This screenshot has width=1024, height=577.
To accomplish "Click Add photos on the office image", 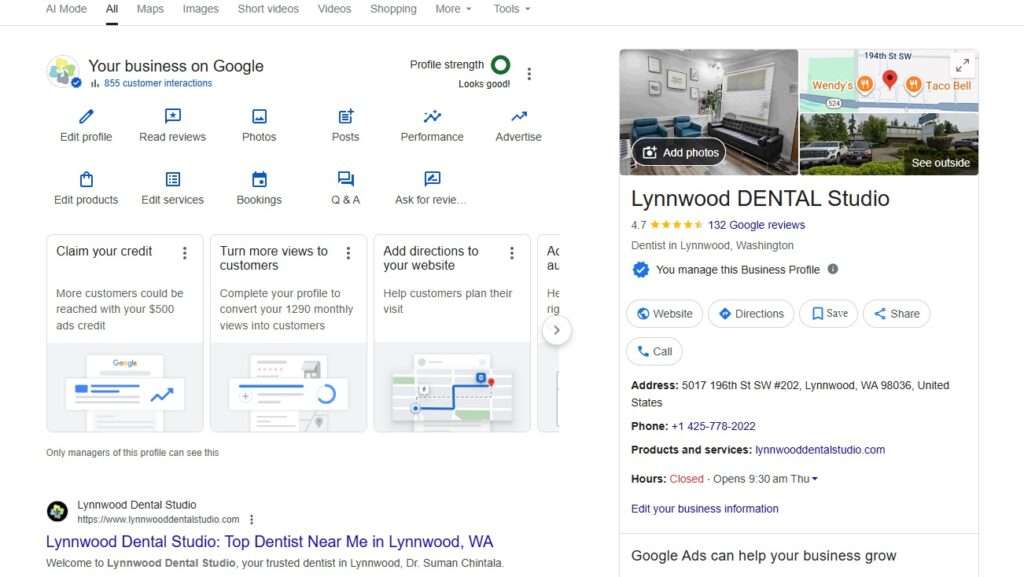I will click(679, 152).
